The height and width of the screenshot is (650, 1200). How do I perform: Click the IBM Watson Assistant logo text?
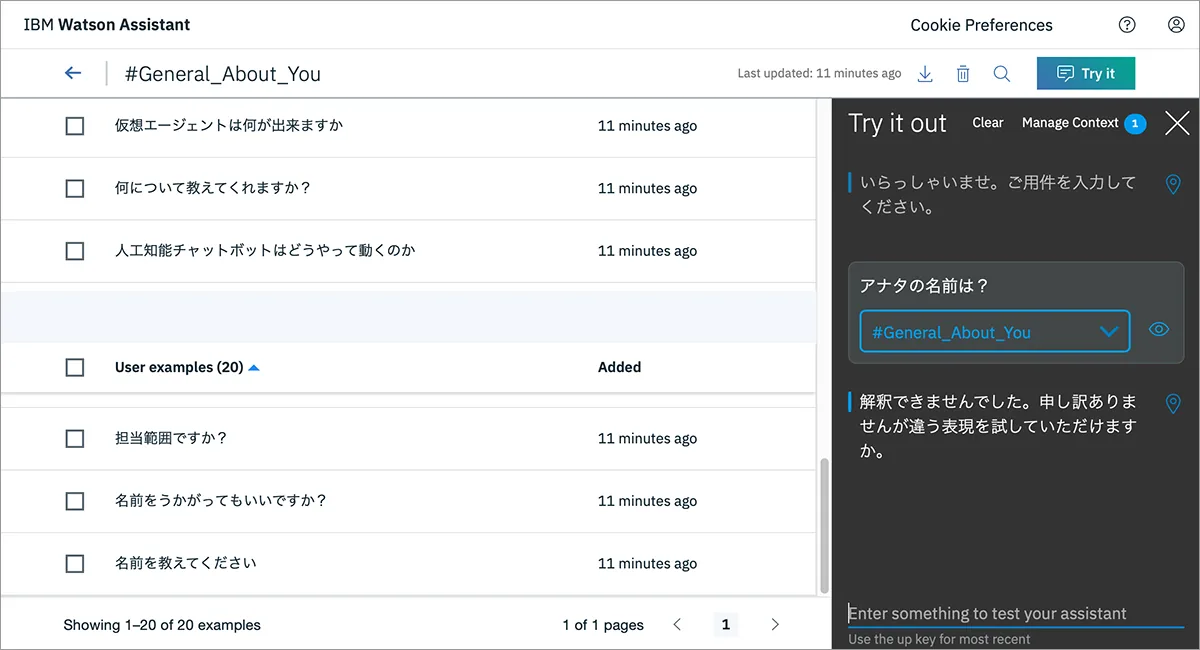[x=107, y=25]
